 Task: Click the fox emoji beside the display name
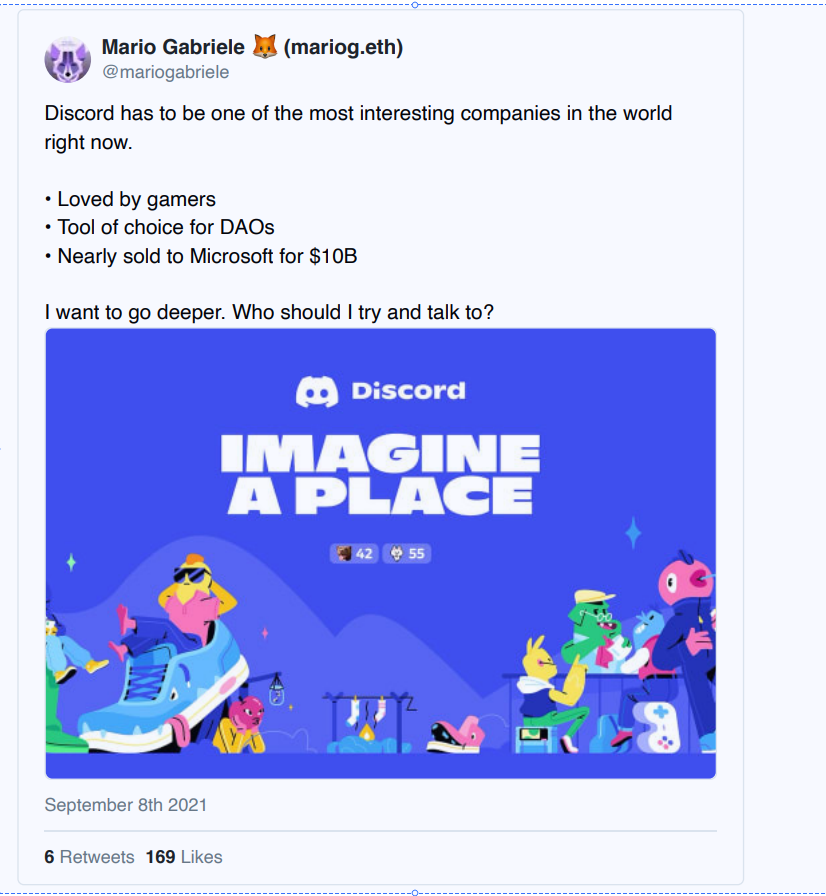tap(266, 46)
